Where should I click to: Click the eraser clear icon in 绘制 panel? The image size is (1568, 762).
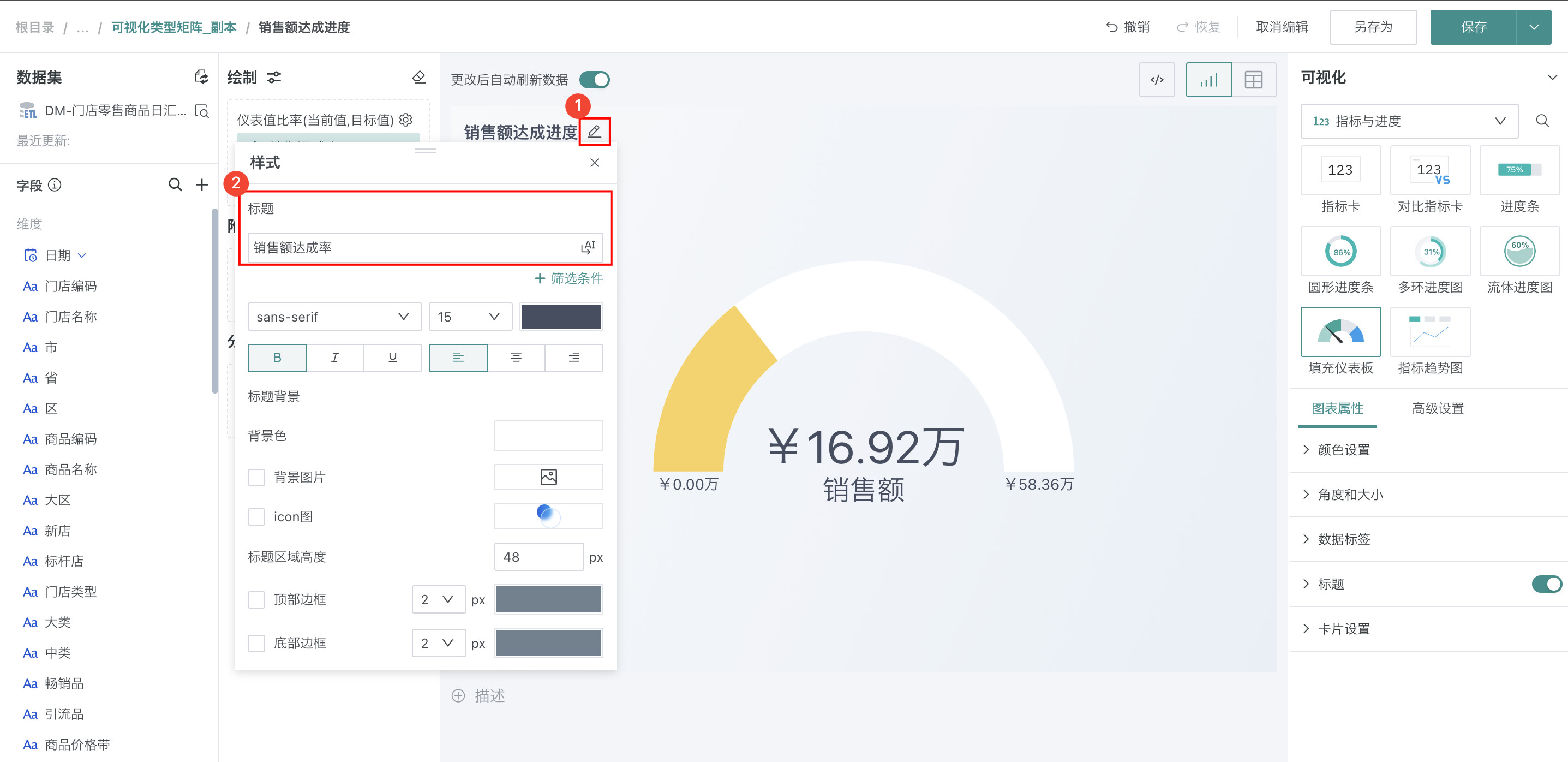point(419,78)
